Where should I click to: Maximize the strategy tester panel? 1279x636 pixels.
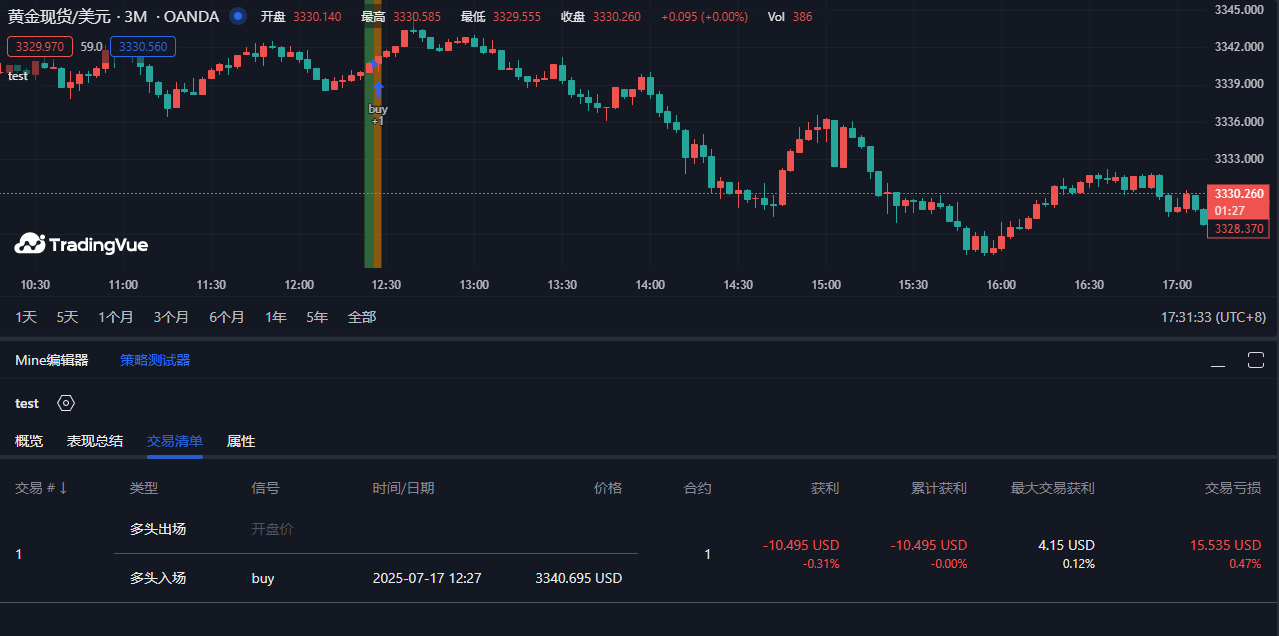(1255, 360)
